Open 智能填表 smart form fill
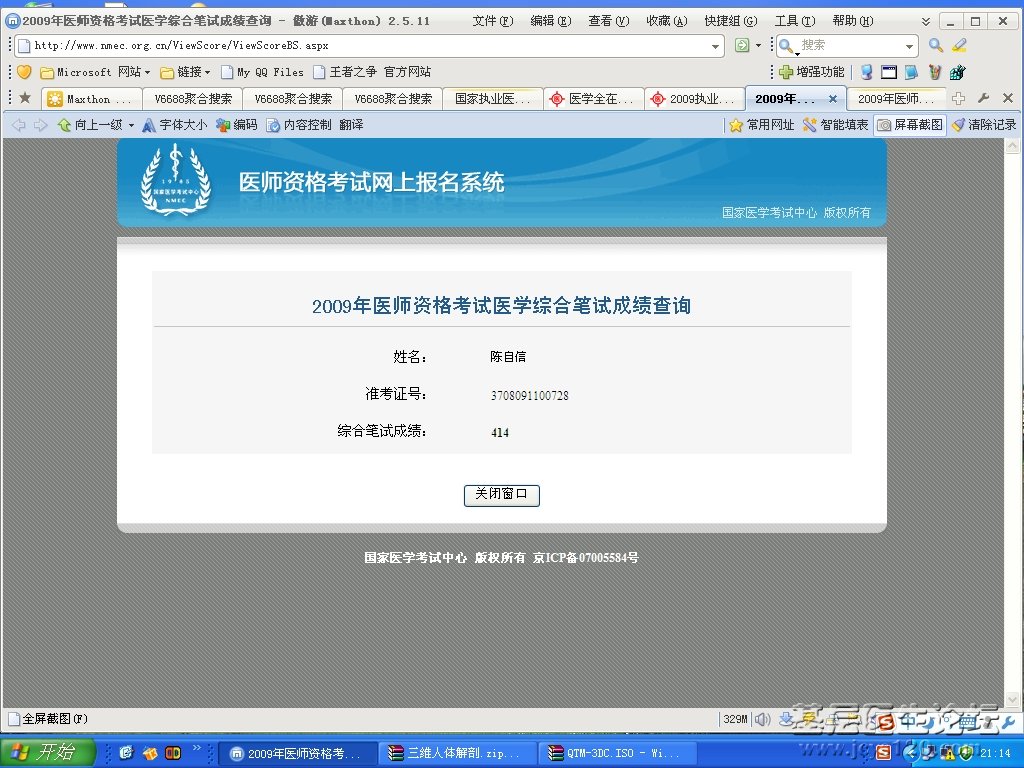This screenshot has width=1024, height=768. pos(836,125)
